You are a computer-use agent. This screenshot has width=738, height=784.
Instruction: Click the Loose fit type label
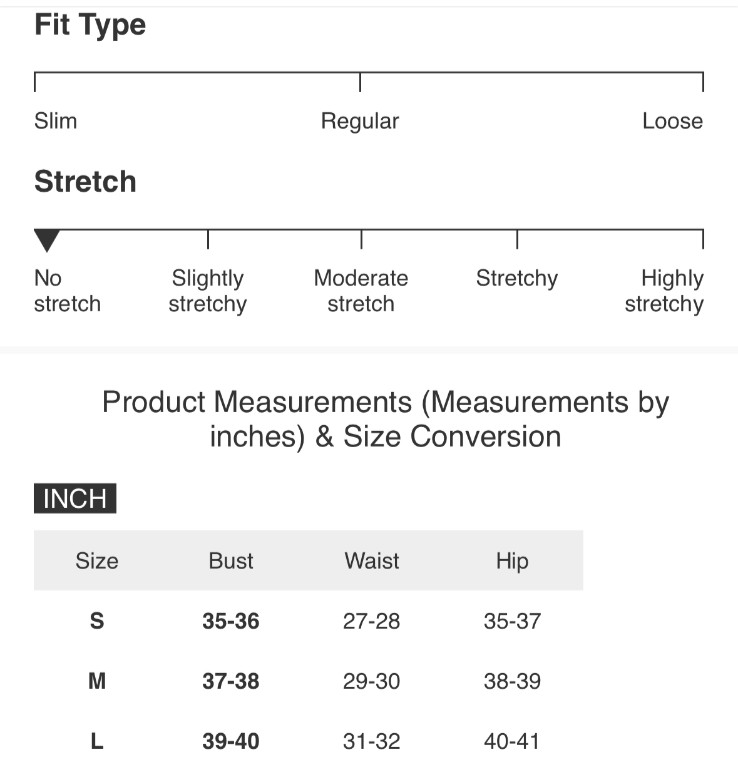point(672,121)
